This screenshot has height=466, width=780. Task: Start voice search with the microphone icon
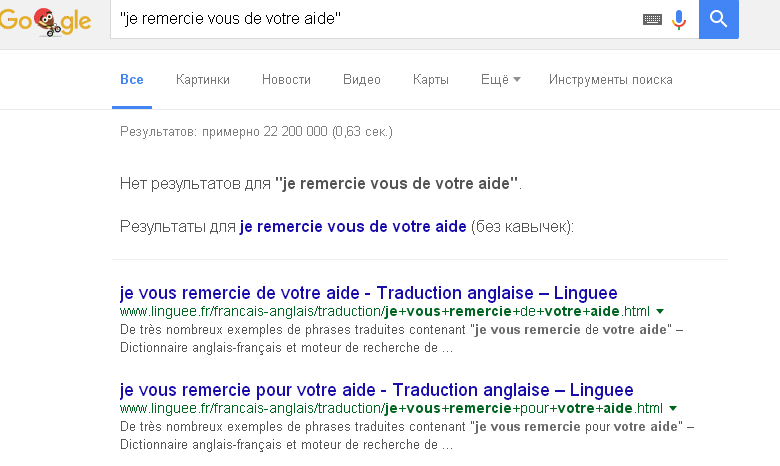[x=679, y=20]
